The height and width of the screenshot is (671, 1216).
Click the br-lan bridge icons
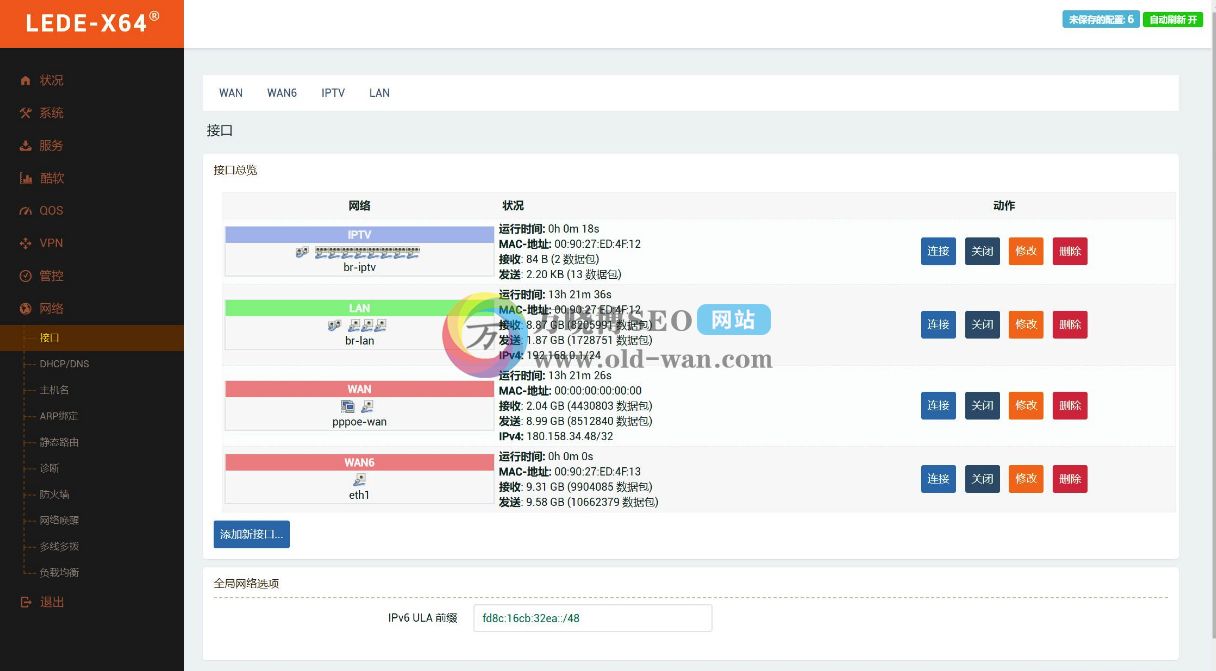pos(358,325)
